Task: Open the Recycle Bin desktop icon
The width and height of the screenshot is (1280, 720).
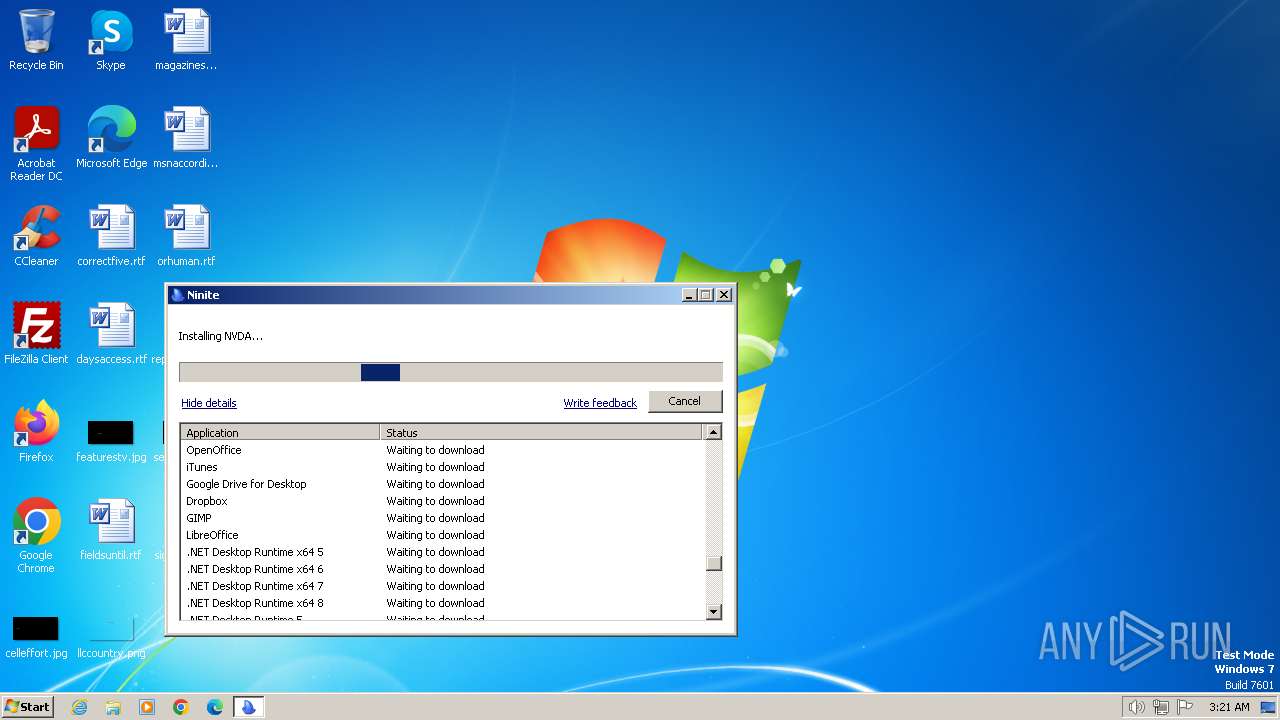Action: (36, 40)
